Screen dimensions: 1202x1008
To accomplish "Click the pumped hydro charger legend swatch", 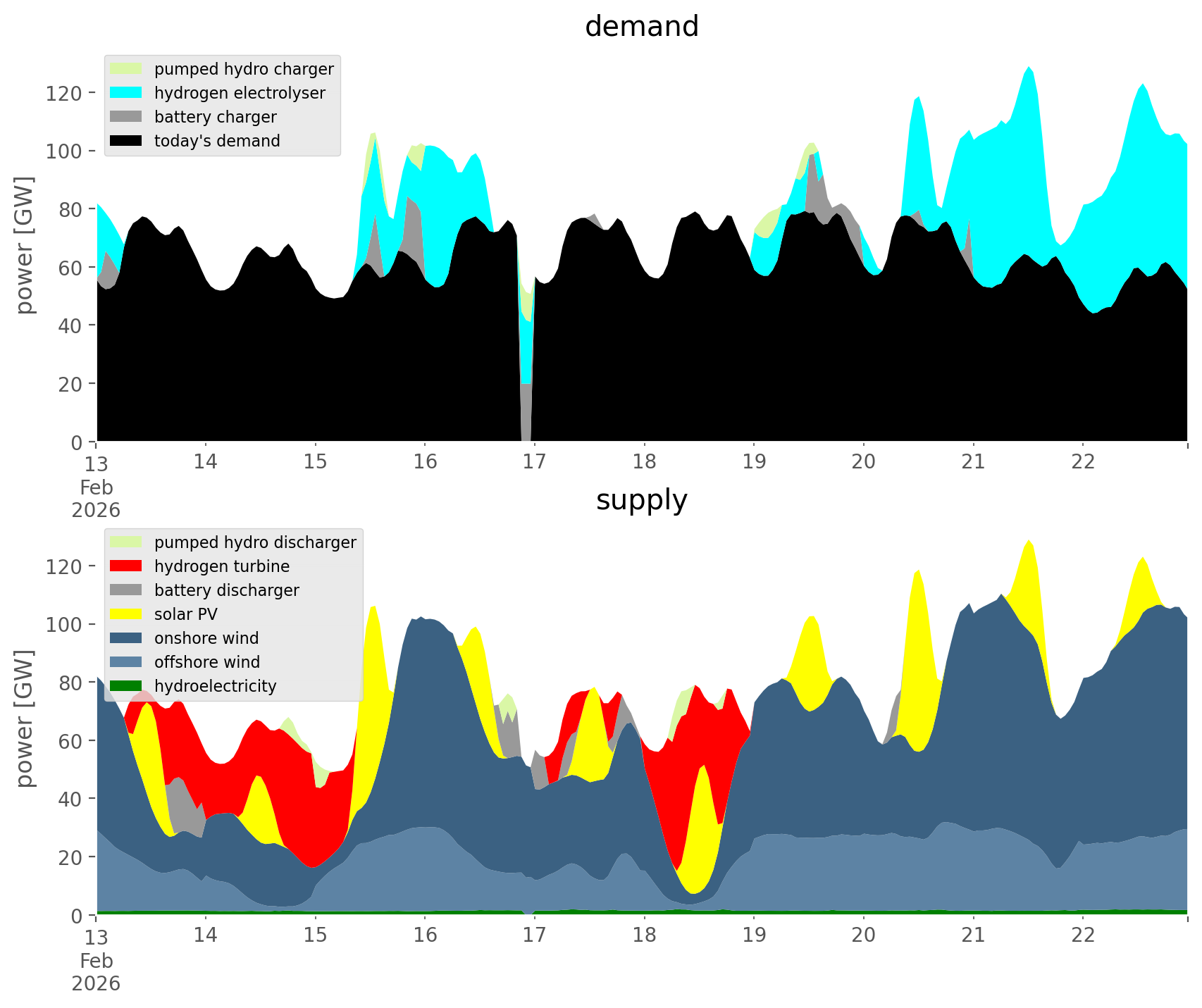I will [126, 69].
